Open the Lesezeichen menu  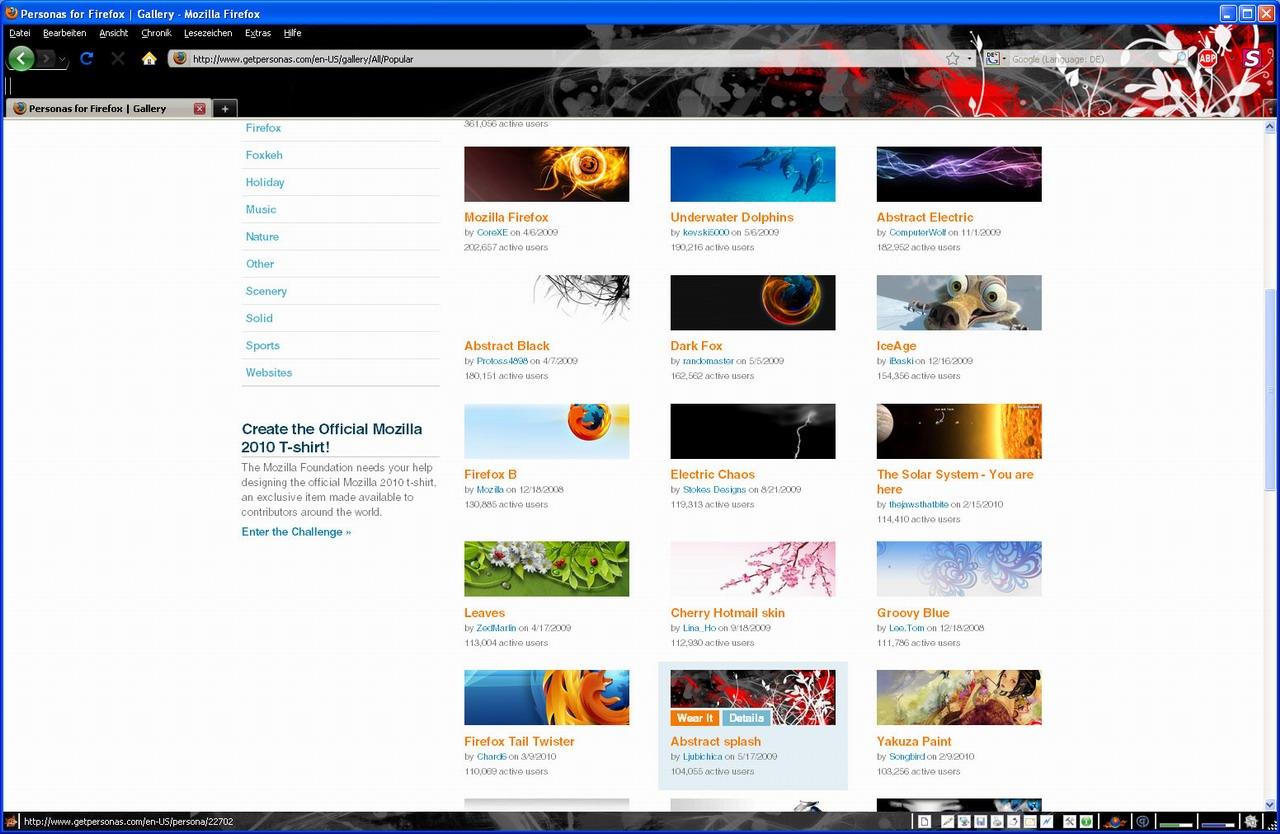208,33
